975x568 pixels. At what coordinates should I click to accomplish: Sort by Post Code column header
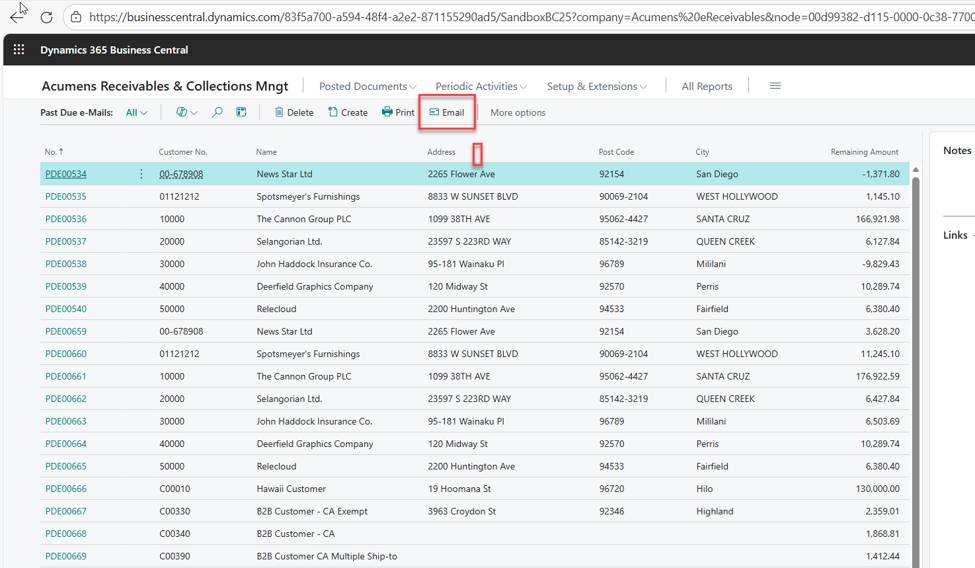click(x=616, y=152)
